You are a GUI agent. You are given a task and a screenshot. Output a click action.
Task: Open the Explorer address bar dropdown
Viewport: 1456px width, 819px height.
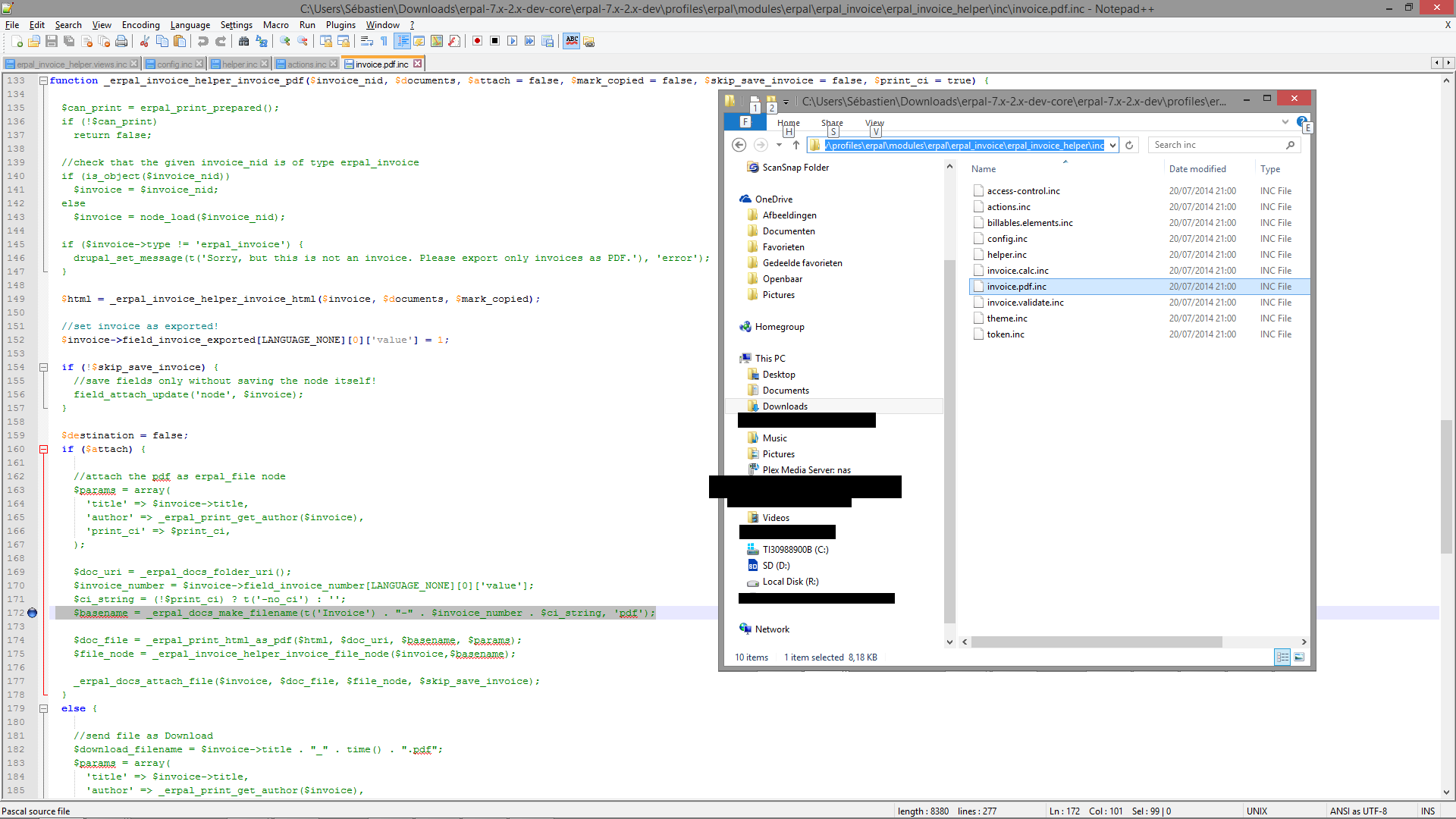coord(1112,145)
